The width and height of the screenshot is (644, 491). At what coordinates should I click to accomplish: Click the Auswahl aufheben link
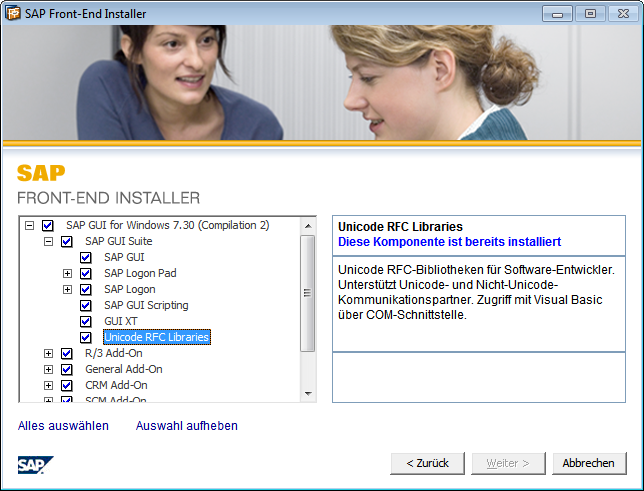pos(187,426)
